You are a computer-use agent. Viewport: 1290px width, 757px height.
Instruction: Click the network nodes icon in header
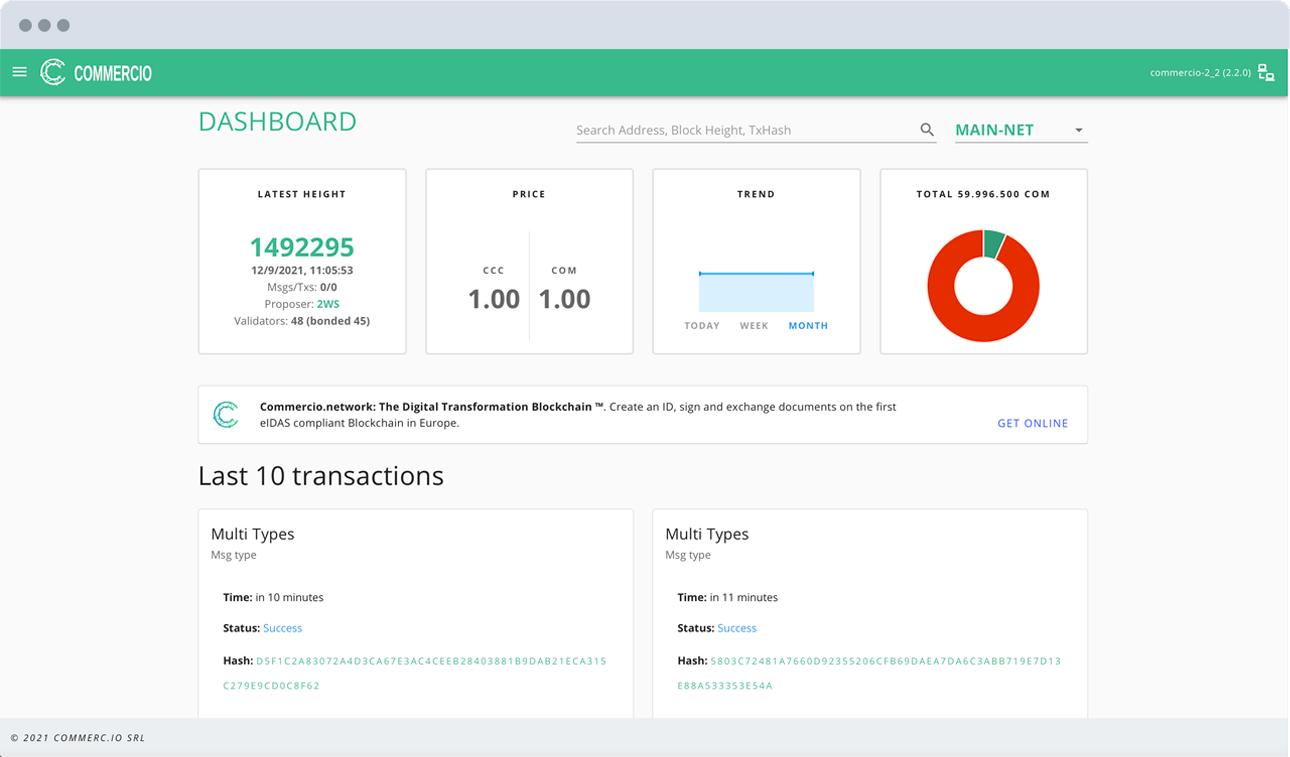click(1266, 72)
